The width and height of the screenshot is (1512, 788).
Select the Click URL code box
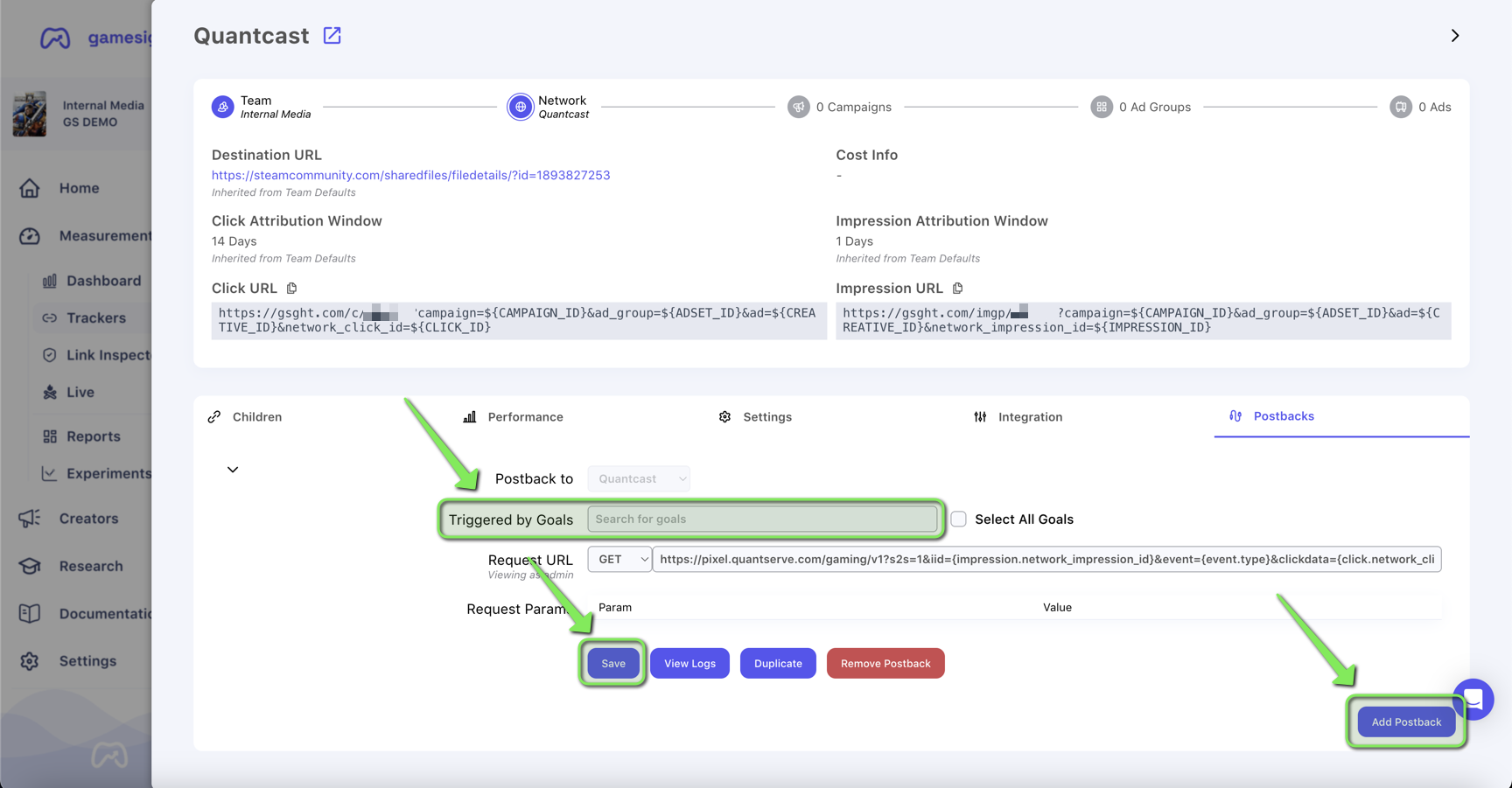pos(519,321)
